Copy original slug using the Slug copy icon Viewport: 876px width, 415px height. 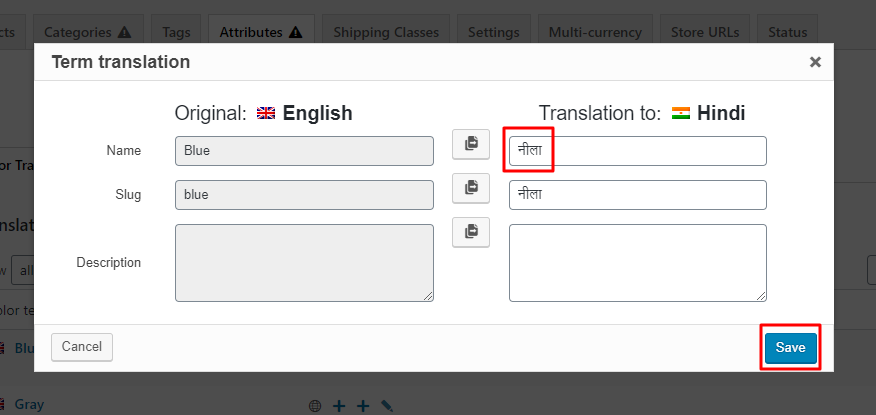471,187
